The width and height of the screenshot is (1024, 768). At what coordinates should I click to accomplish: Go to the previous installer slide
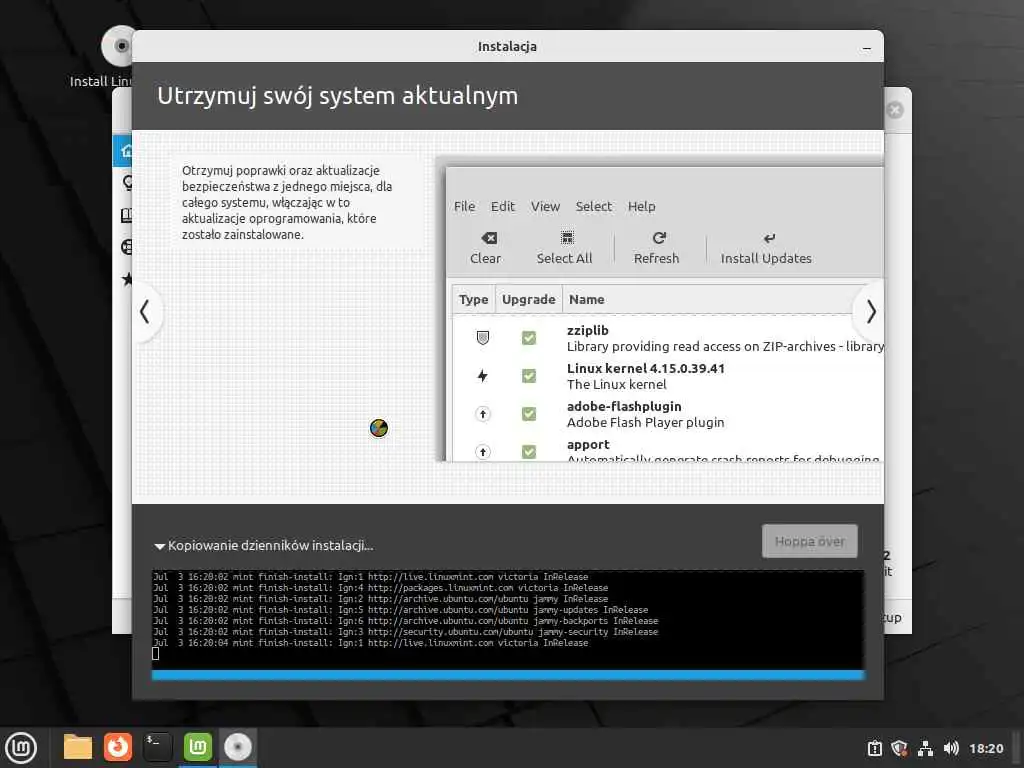click(146, 312)
